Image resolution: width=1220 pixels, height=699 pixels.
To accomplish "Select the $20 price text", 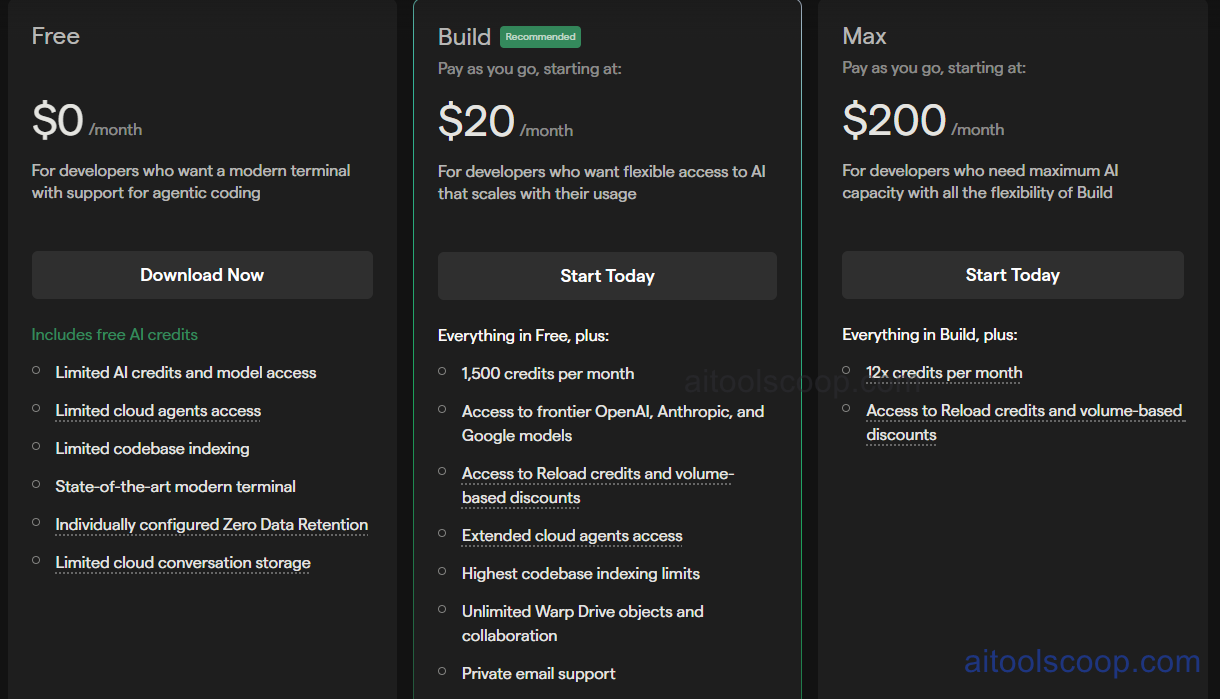I will tap(476, 122).
